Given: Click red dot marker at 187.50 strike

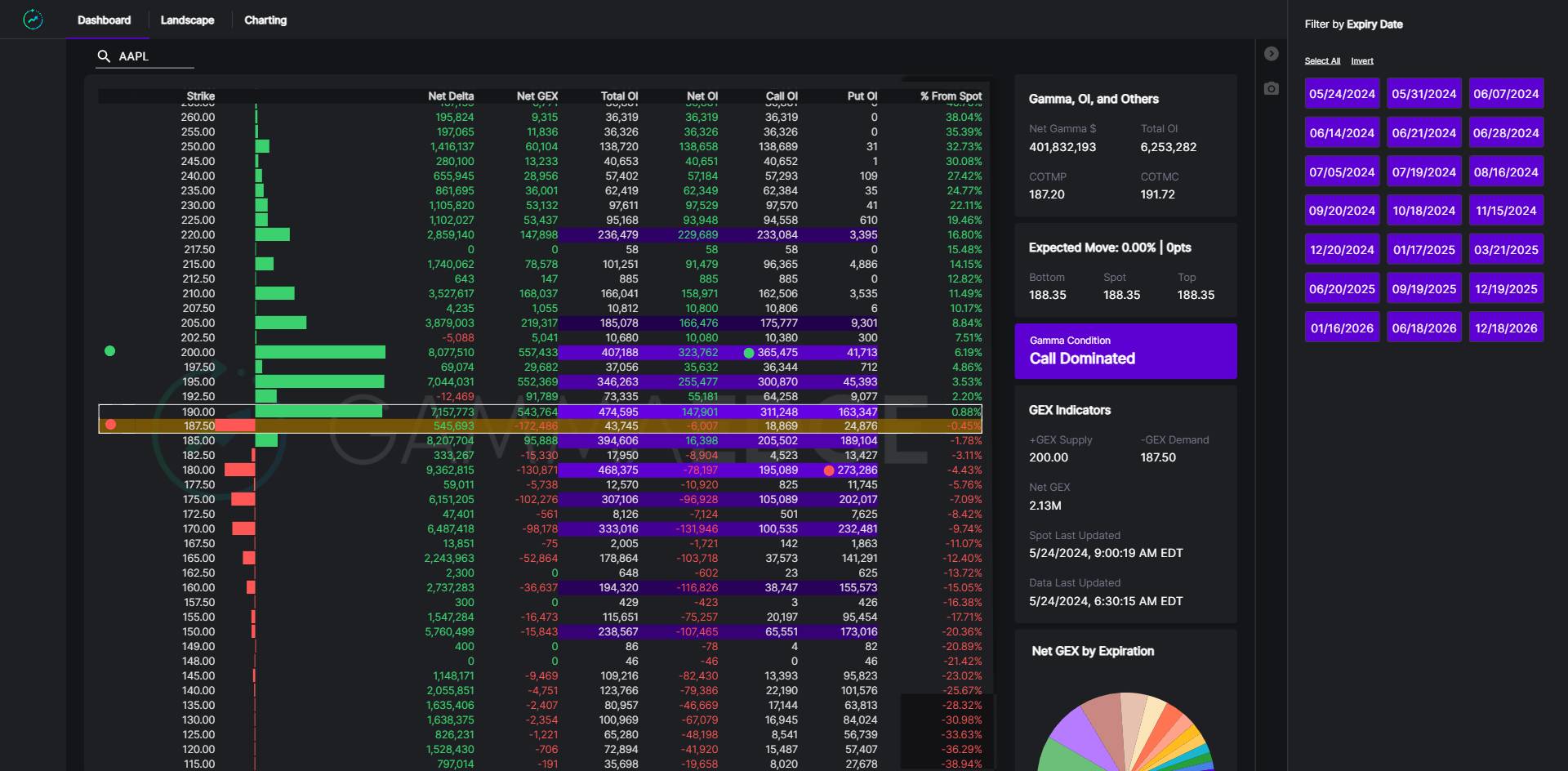Looking at the screenshot, I should [x=111, y=425].
